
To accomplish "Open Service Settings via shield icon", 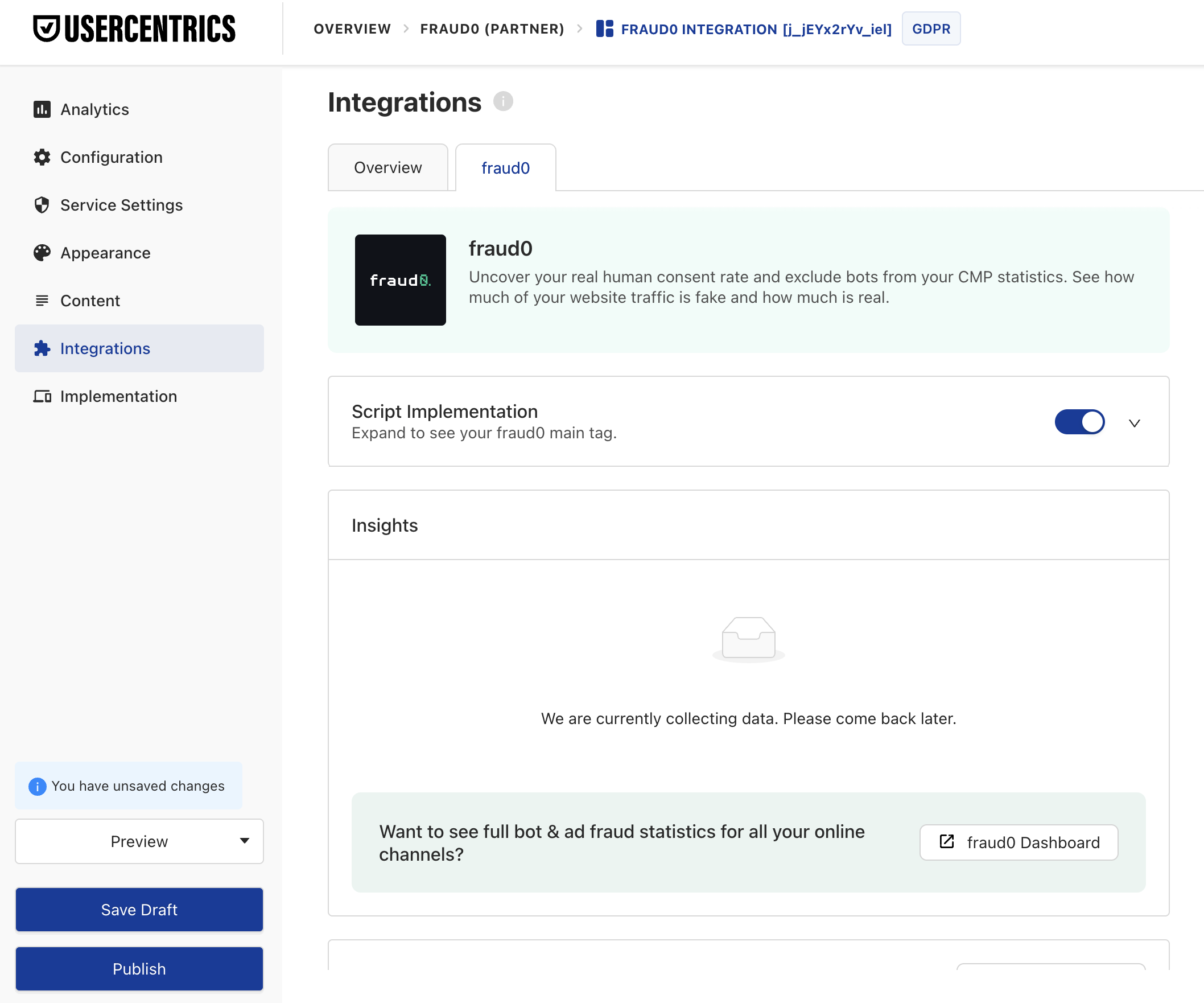I will pyautogui.click(x=42, y=205).
